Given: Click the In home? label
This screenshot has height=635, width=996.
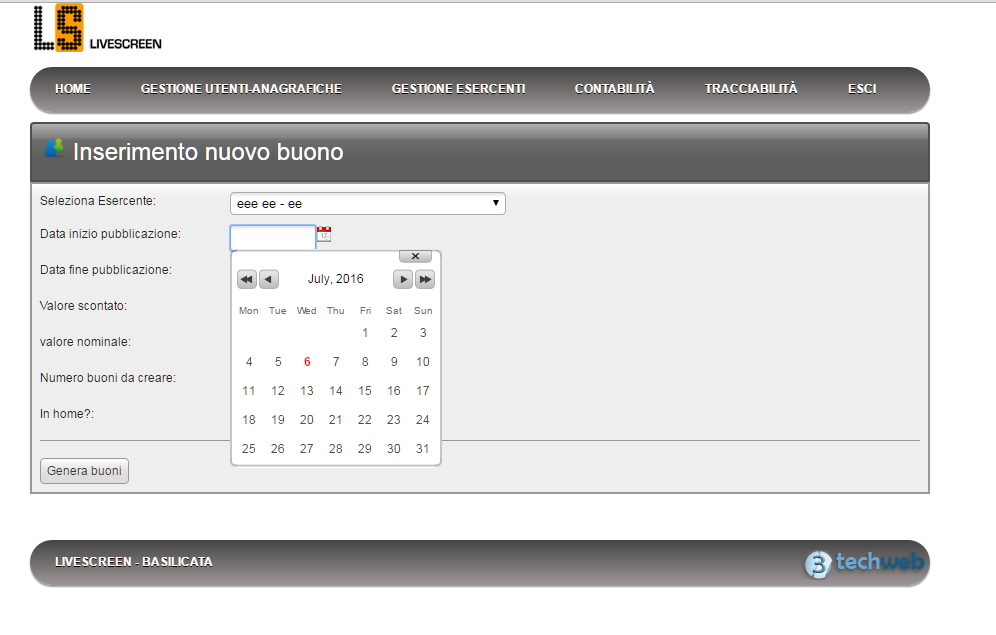Looking at the screenshot, I should (67, 414).
